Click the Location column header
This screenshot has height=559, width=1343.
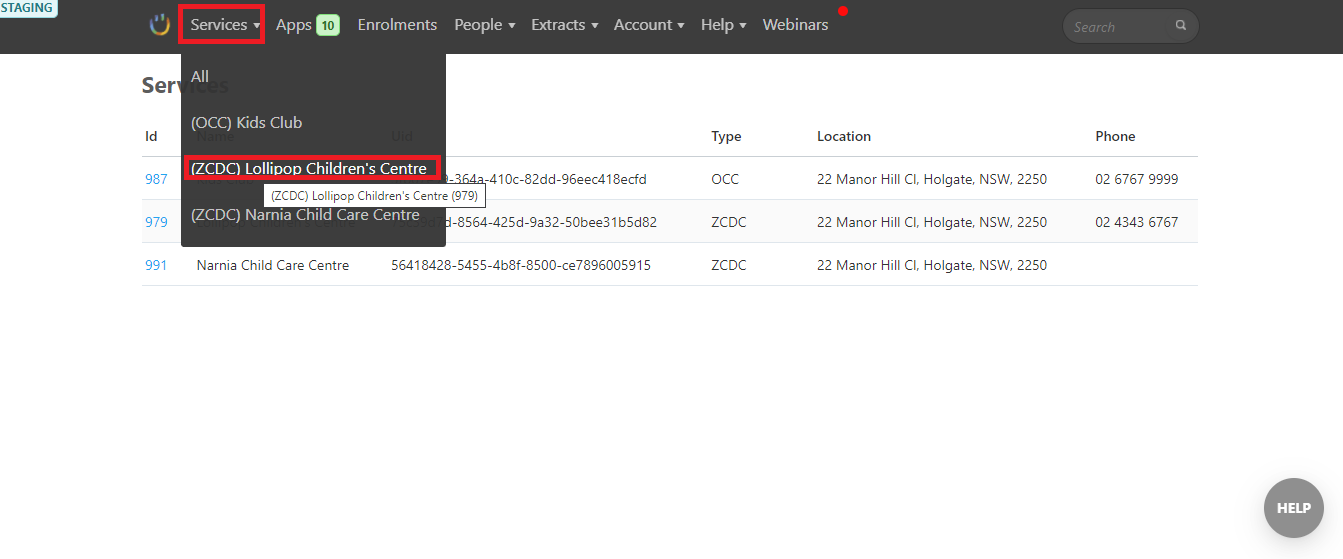(844, 137)
